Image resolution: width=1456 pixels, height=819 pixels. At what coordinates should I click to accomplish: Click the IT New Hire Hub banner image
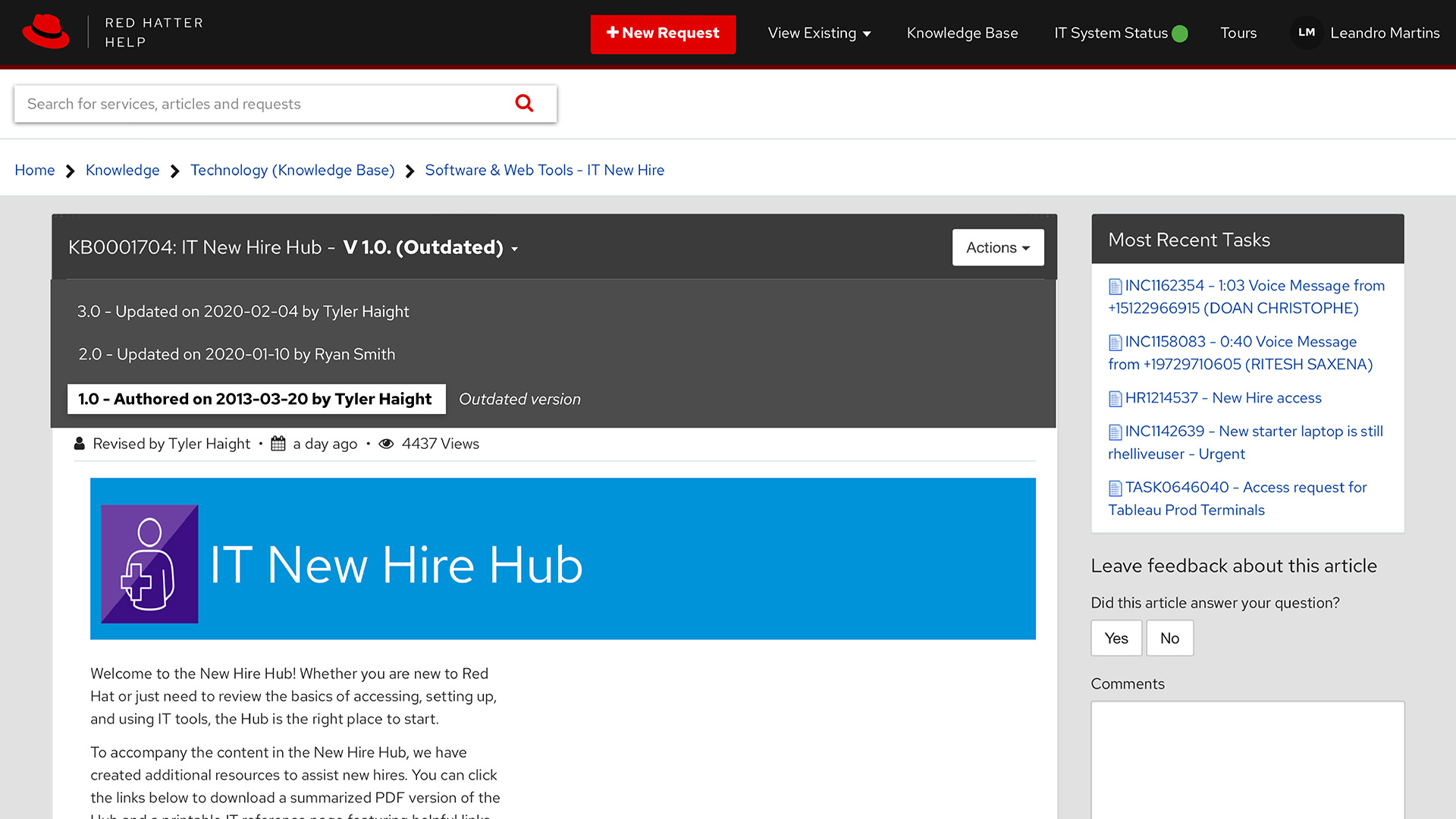(563, 558)
